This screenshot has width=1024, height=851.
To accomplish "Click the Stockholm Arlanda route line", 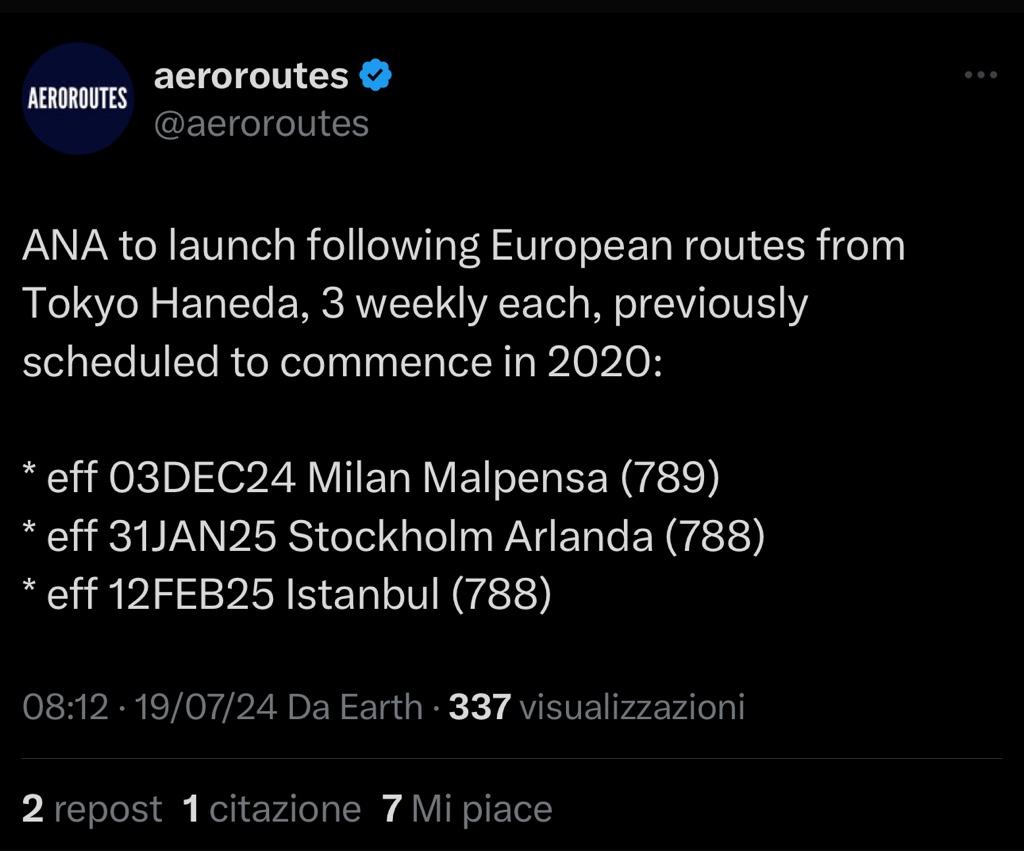I will [x=394, y=536].
